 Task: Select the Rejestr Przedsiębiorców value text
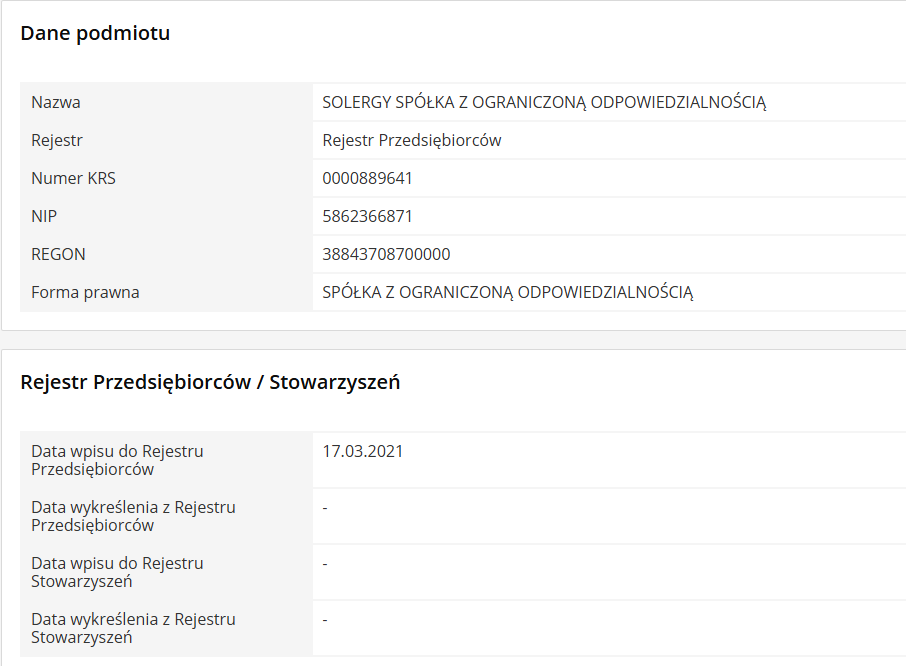412,140
